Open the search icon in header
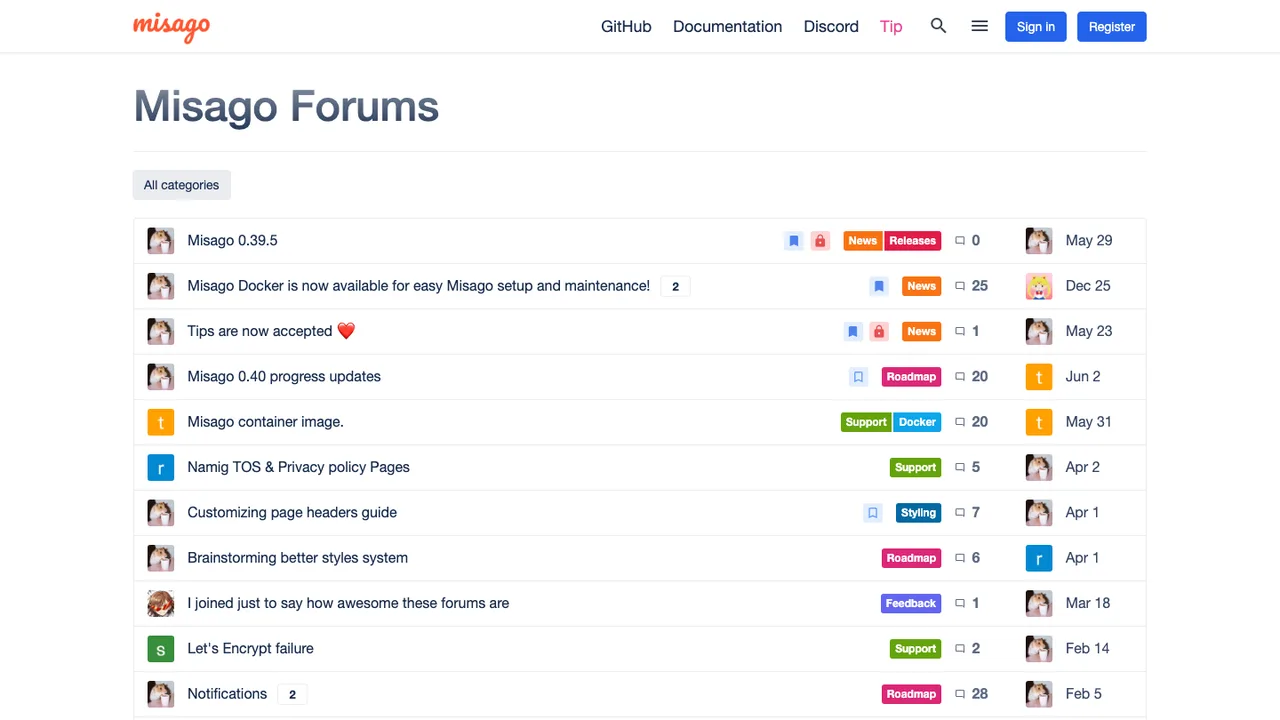The width and height of the screenshot is (1280, 720). click(938, 26)
